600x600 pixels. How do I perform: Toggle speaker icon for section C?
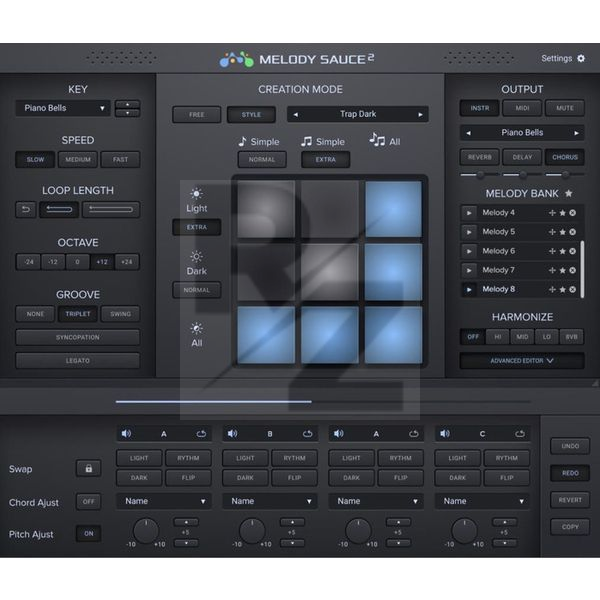(x=445, y=434)
